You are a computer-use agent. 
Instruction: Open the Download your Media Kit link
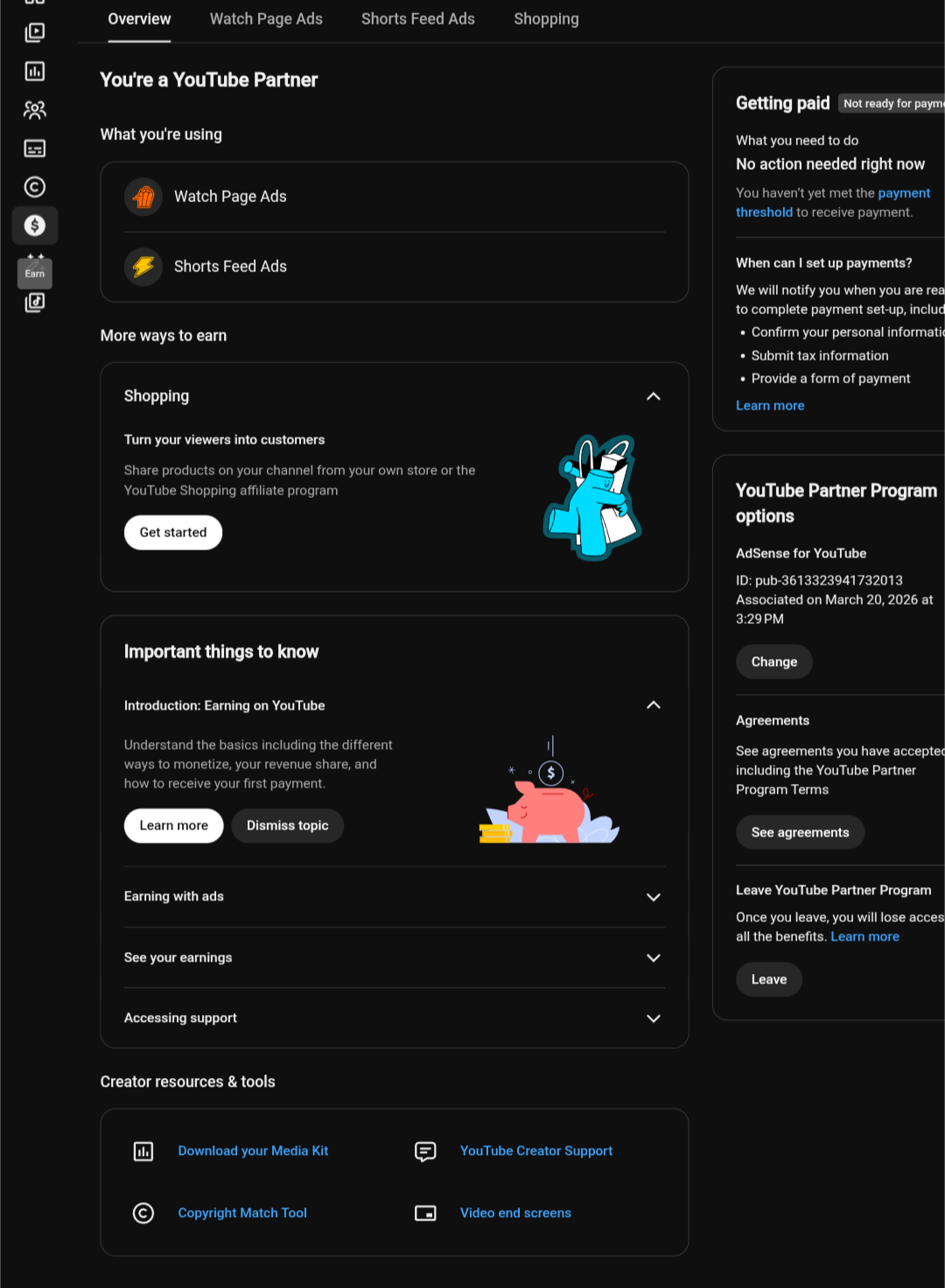[253, 1151]
